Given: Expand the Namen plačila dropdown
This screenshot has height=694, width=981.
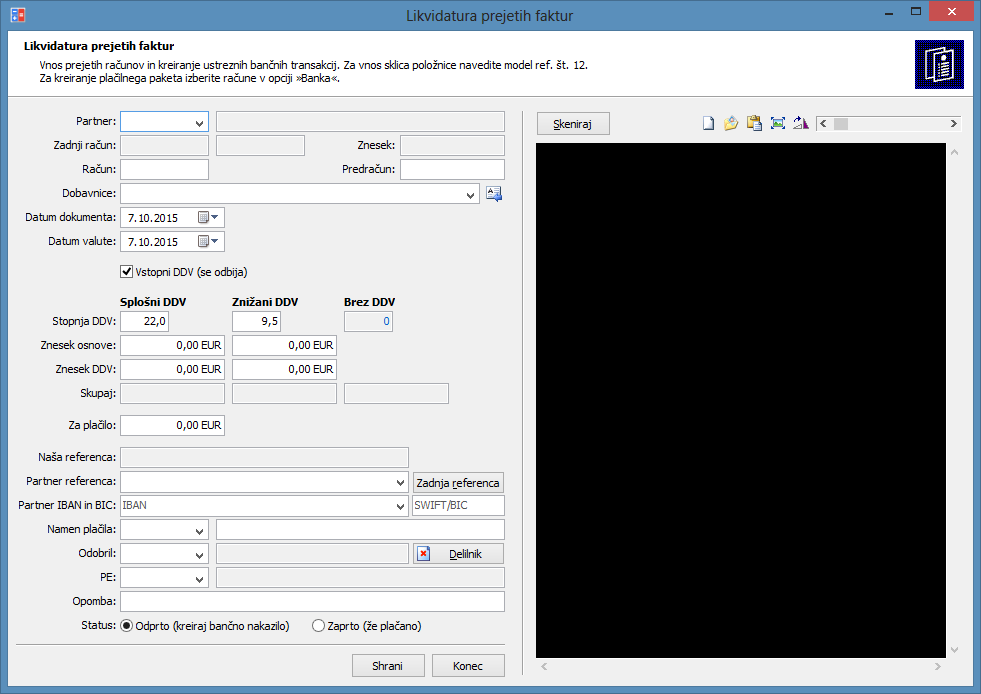Looking at the screenshot, I should 198,530.
